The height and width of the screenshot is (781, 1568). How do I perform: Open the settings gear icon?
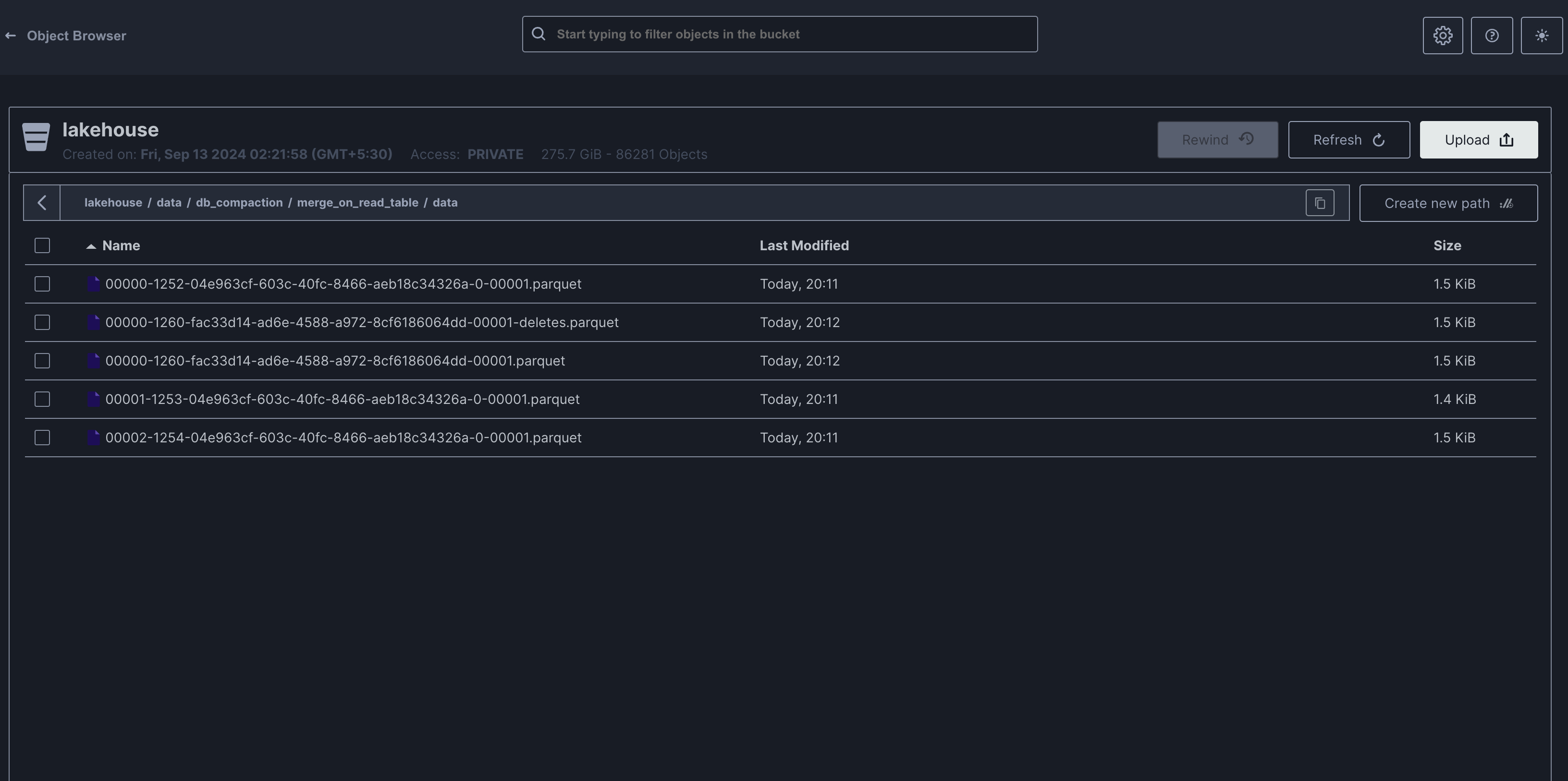pos(1443,36)
